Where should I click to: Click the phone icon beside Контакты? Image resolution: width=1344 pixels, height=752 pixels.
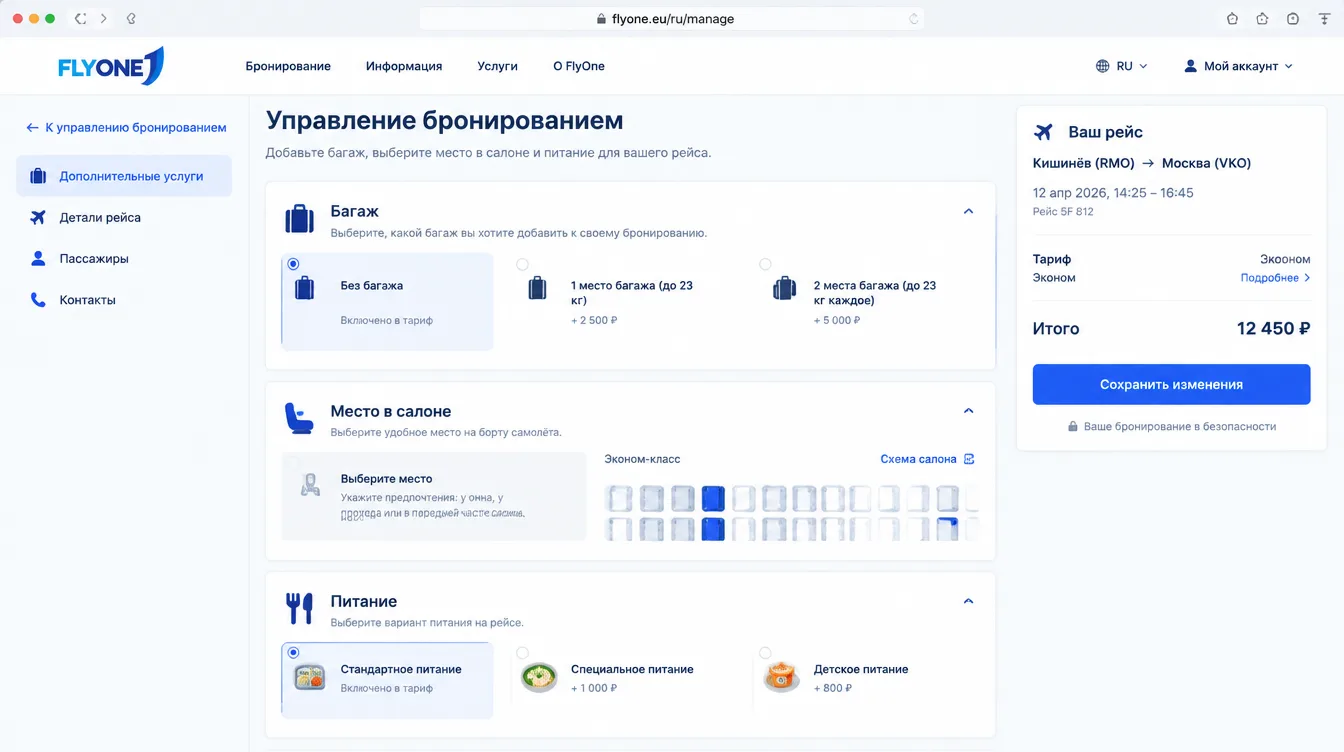point(38,300)
